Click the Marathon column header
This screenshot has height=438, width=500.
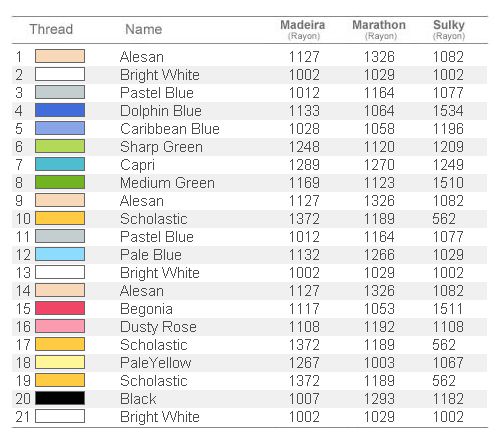379,29
